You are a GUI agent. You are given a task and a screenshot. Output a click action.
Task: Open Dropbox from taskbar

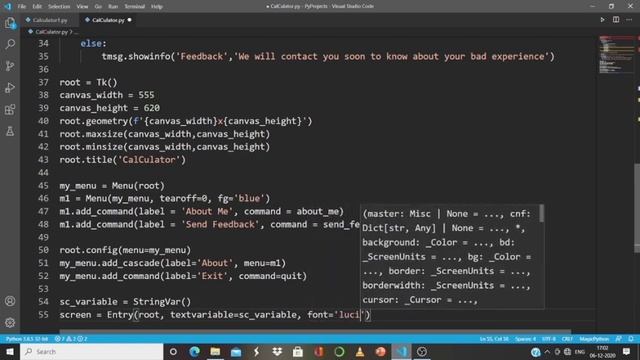(277, 351)
